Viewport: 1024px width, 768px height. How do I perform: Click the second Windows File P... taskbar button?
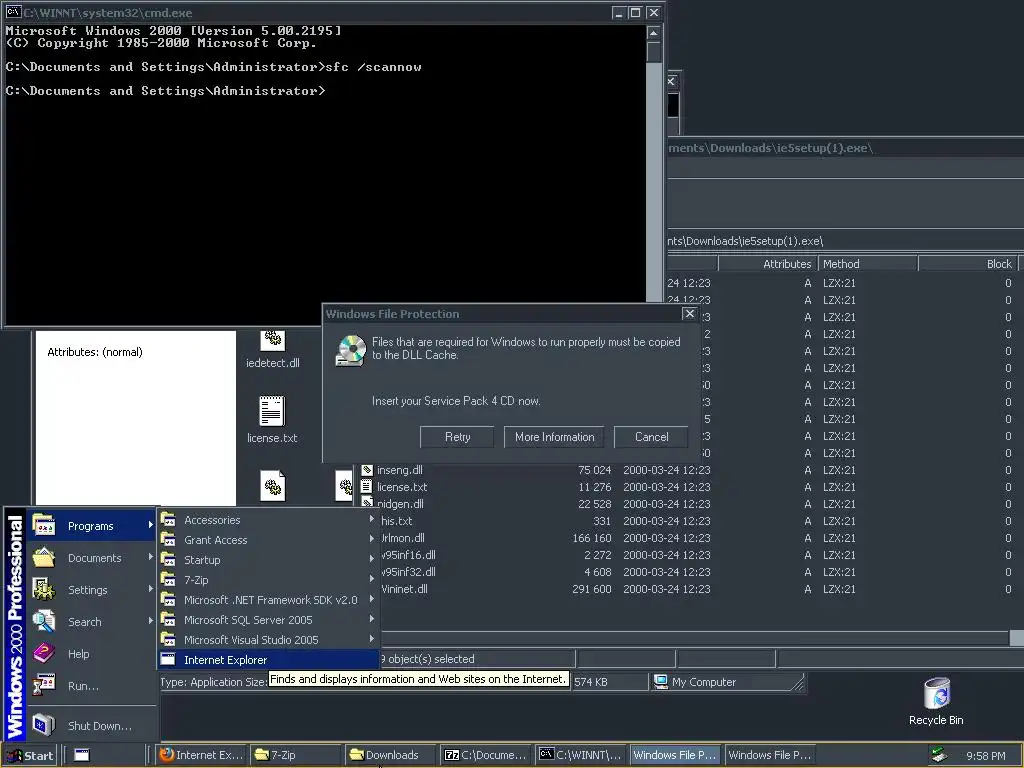pos(769,755)
